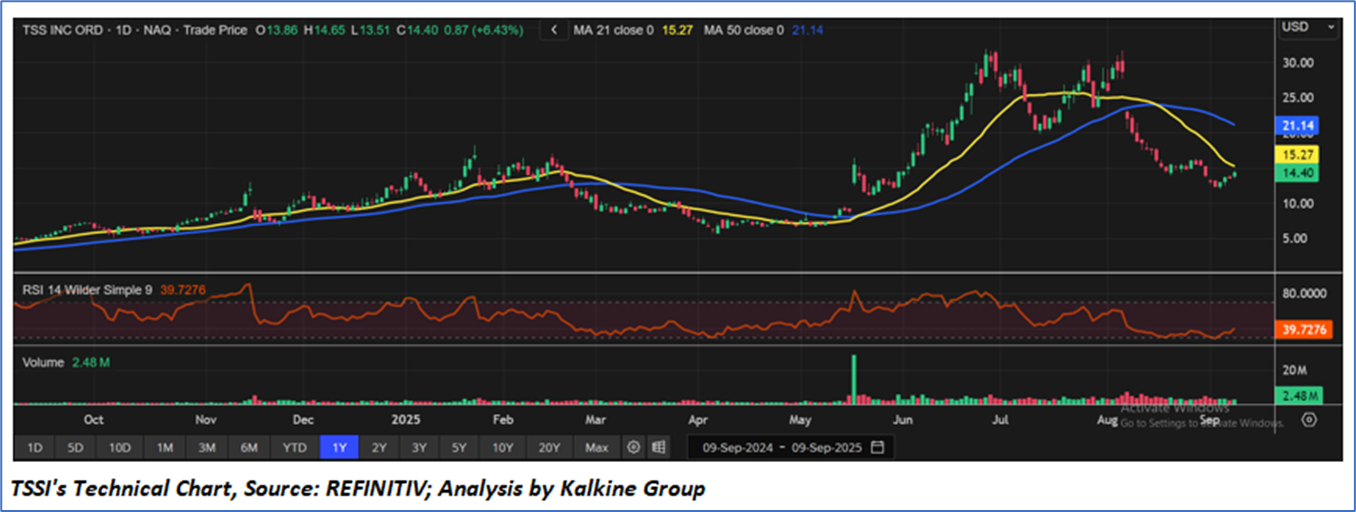1356x512 pixels.
Task: Select the 1M range tab
Action: pos(165,447)
